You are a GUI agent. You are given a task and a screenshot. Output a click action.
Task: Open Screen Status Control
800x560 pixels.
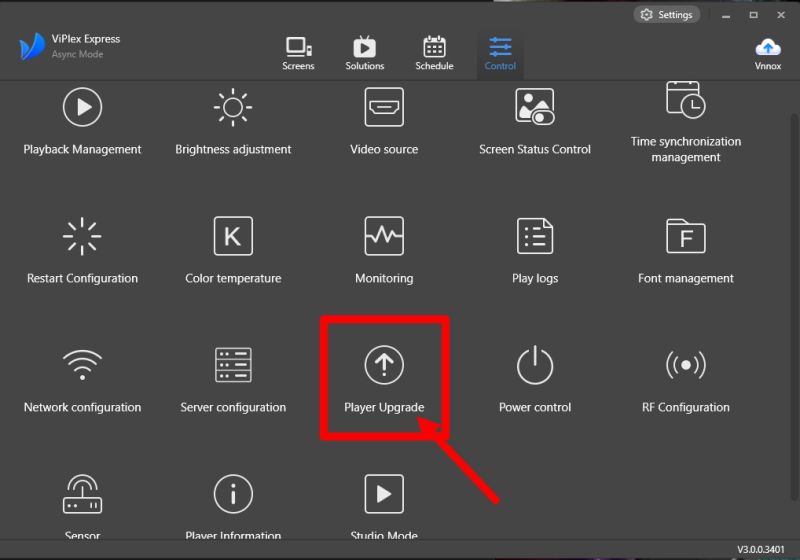(x=535, y=107)
